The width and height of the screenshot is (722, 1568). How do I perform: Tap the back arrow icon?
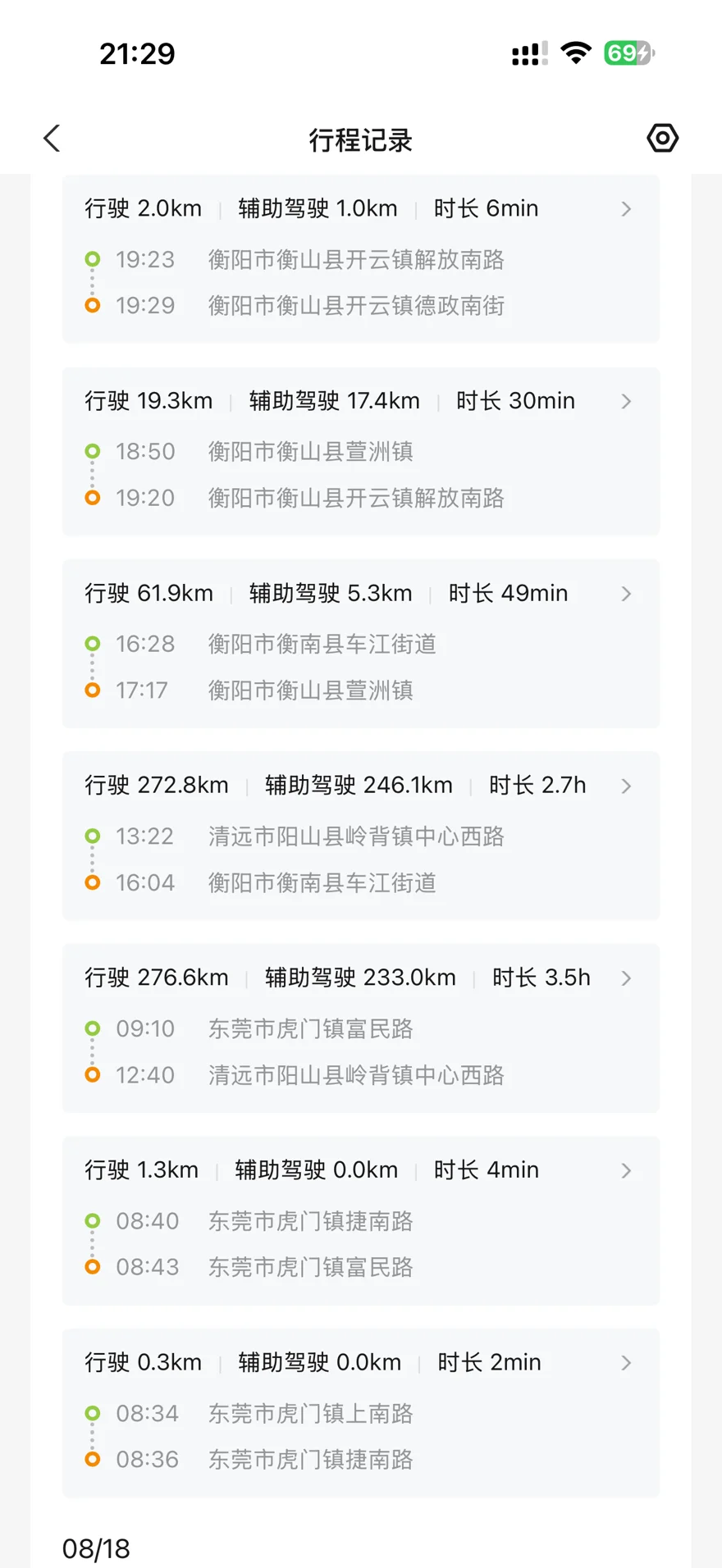pos(52,138)
